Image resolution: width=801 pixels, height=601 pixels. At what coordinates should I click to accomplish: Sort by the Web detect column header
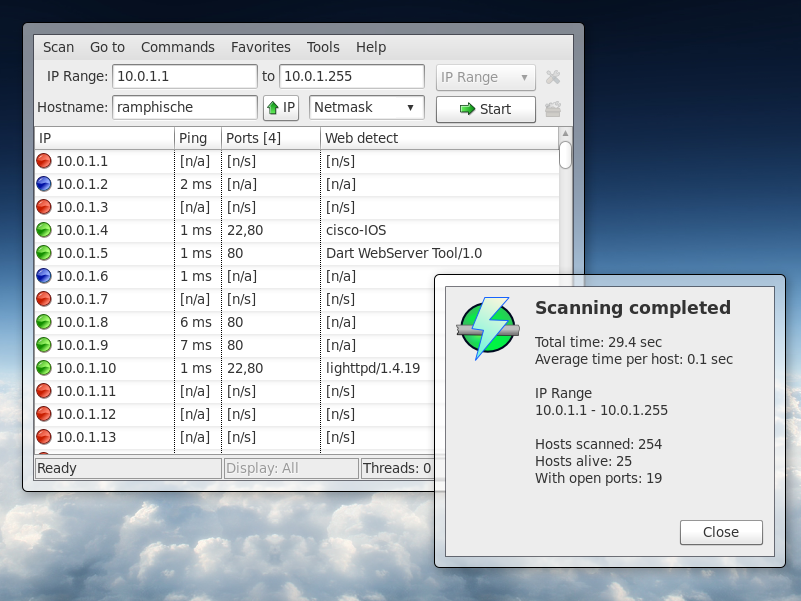pyautogui.click(x=439, y=138)
